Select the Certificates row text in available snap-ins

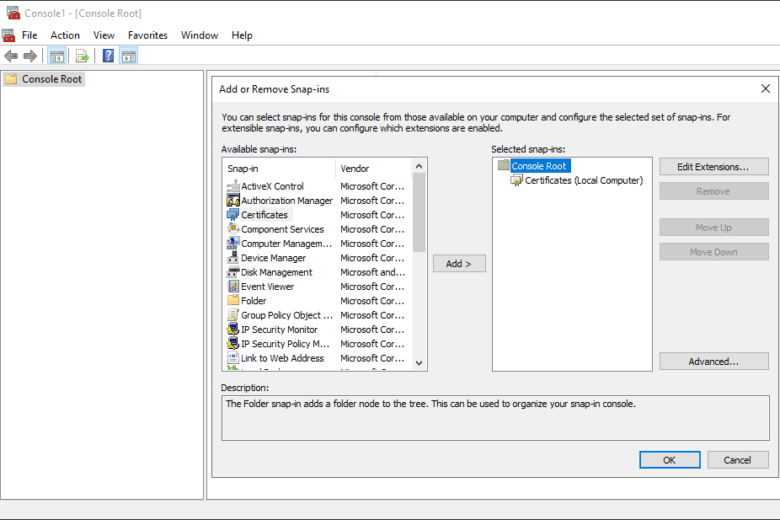click(264, 215)
